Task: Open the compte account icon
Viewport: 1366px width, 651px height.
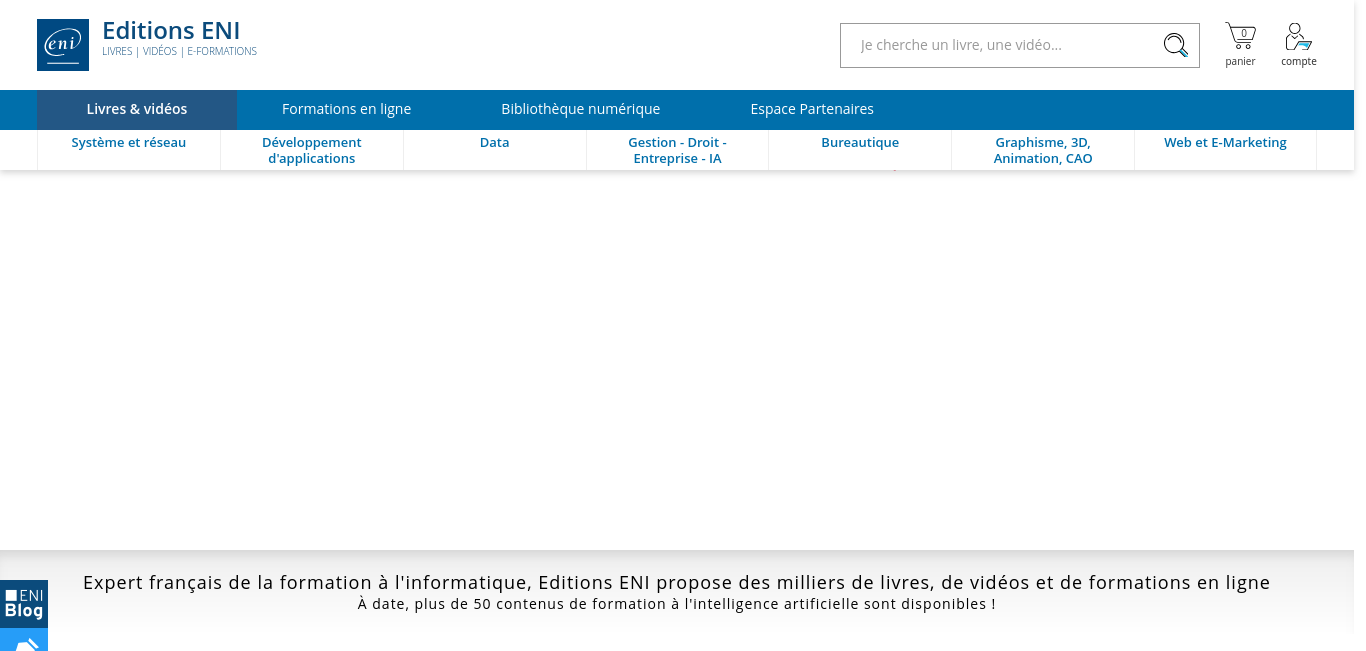Action: click(1298, 45)
